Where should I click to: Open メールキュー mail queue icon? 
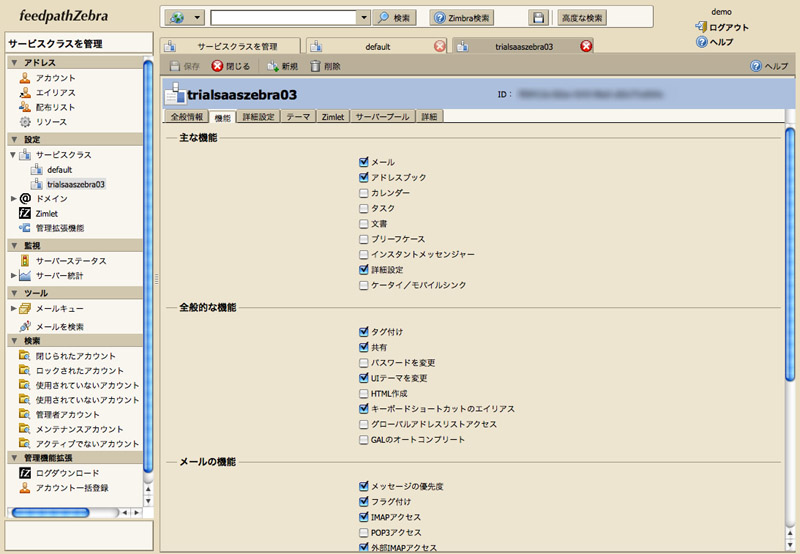click(x=25, y=309)
